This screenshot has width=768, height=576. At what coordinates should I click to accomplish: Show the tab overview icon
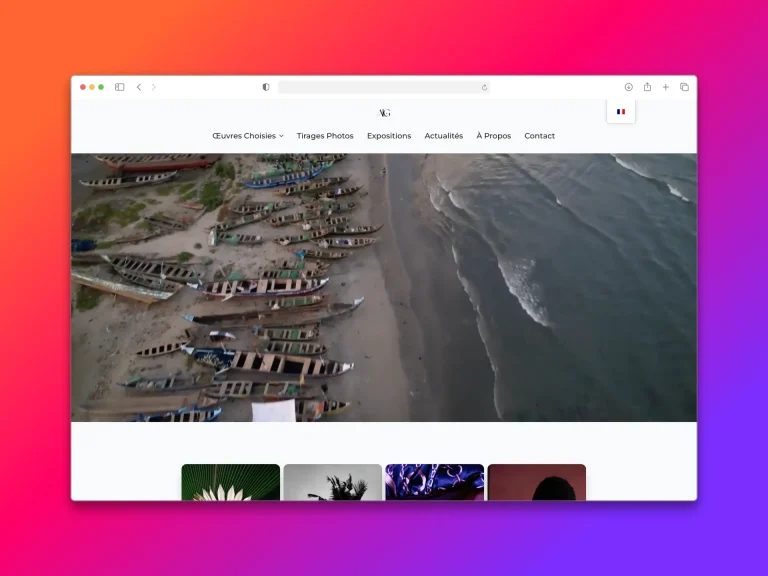pyautogui.click(x=684, y=87)
